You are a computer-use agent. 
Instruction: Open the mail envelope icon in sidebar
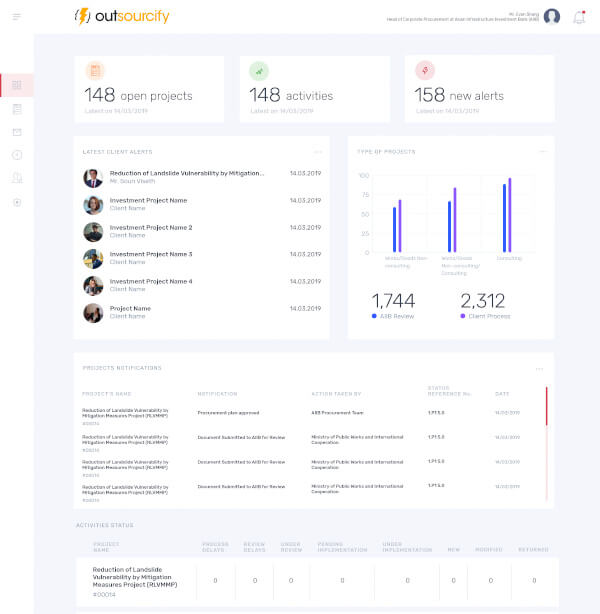click(16, 132)
